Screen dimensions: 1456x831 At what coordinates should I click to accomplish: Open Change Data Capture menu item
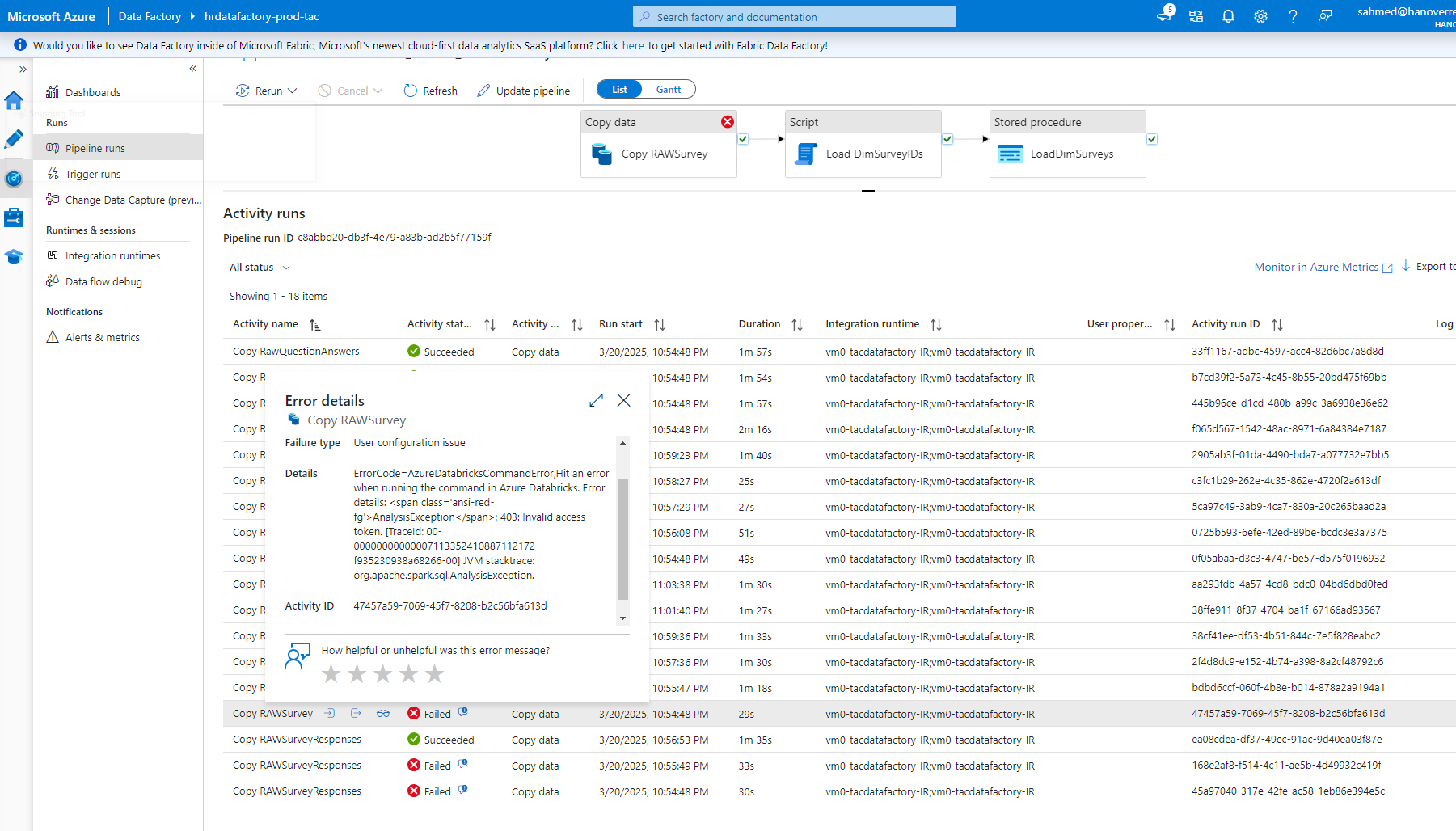pyautogui.click(x=124, y=200)
